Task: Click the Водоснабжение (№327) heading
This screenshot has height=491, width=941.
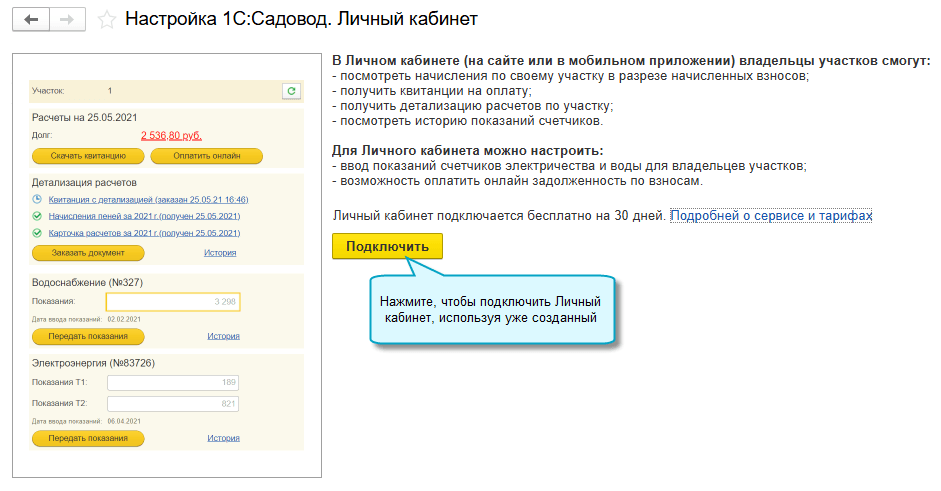Action: (88, 282)
